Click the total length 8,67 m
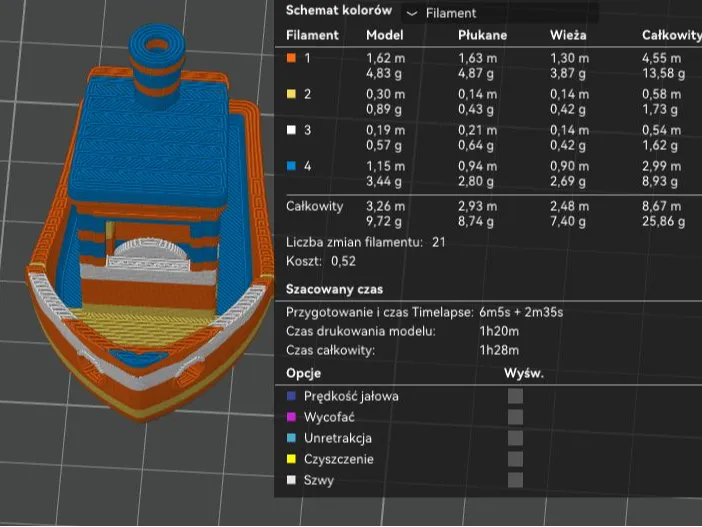This screenshot has width=702, height=527. [x=661, y=206]
